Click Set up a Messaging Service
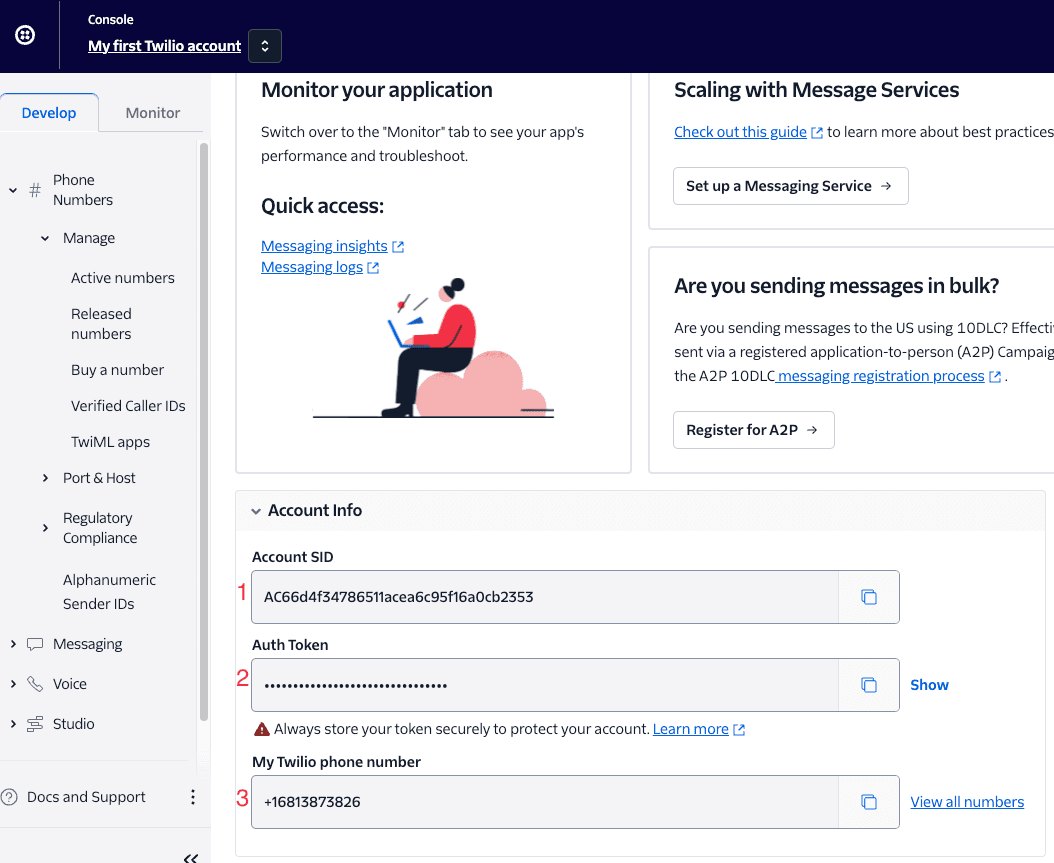1054x863 pixels. pyautogui.click(x=790, y=186)
